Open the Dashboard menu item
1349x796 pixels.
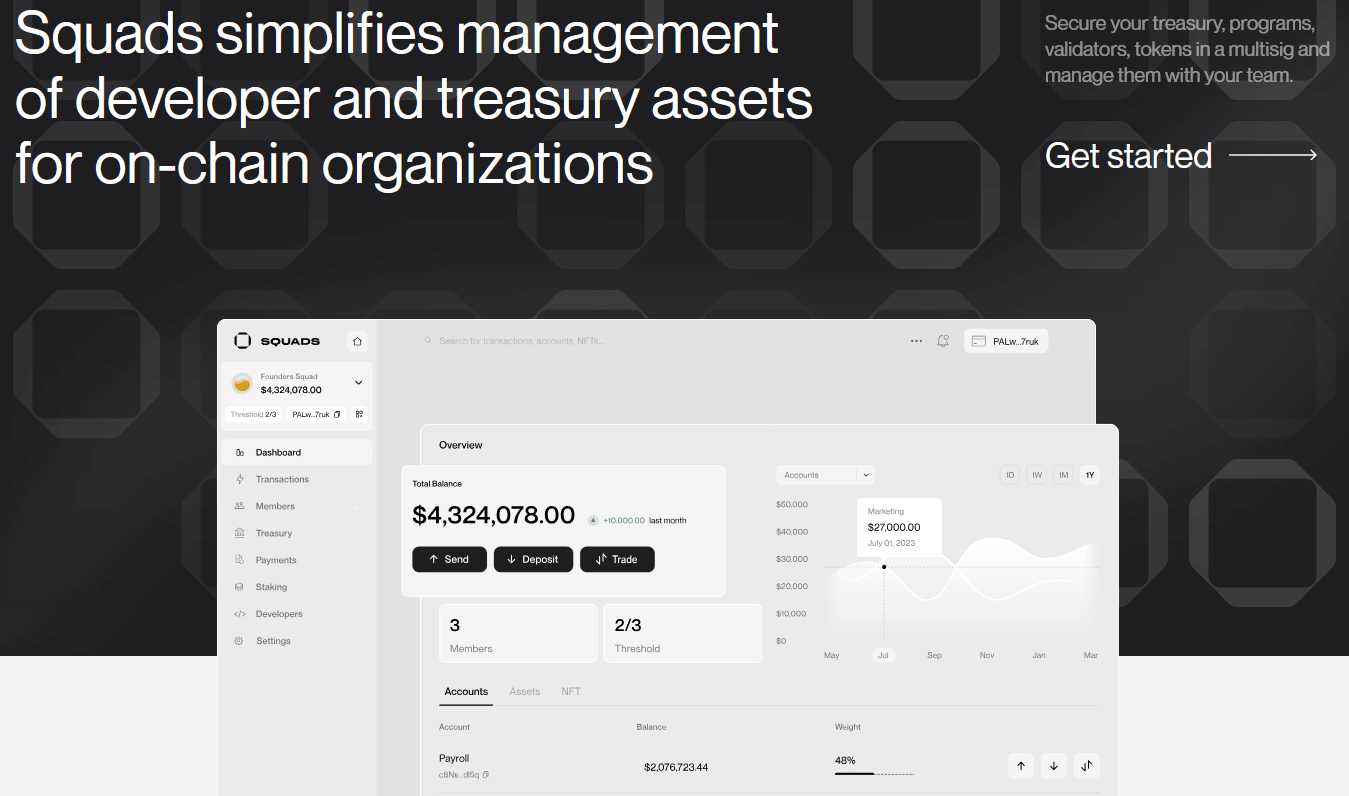click(299, 452)
